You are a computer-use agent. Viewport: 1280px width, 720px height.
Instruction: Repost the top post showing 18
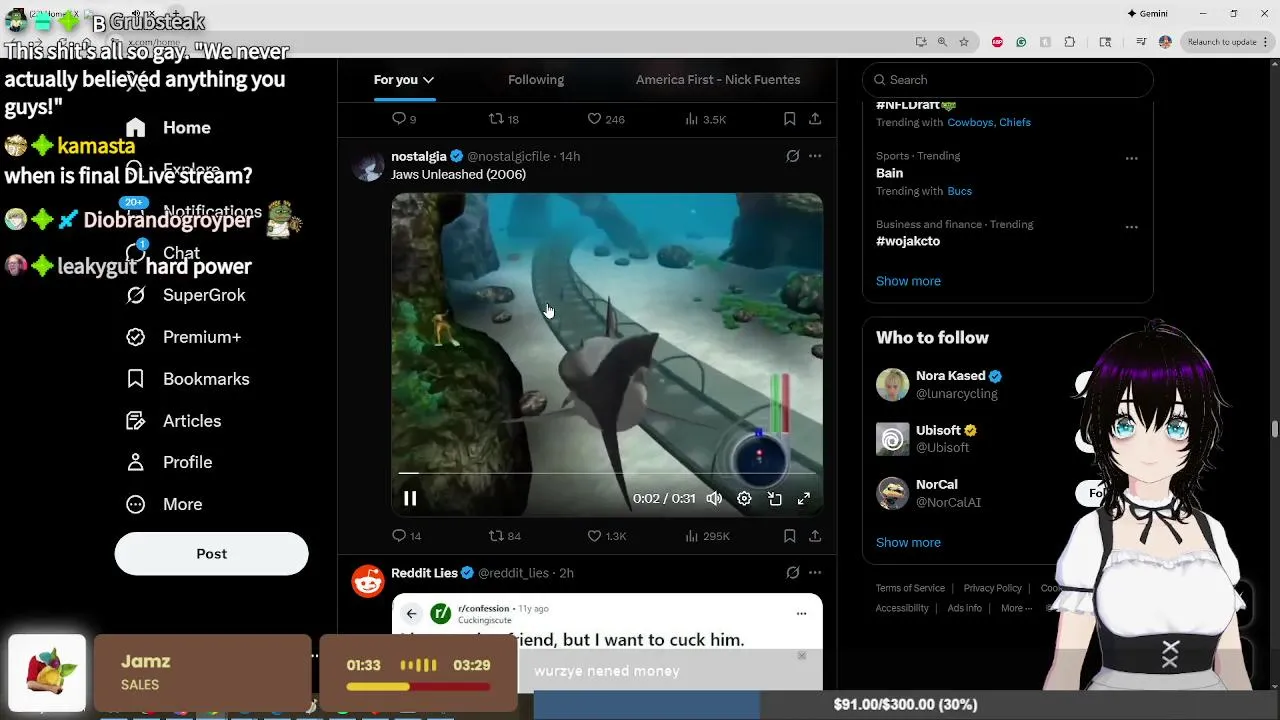pos(504,119)
